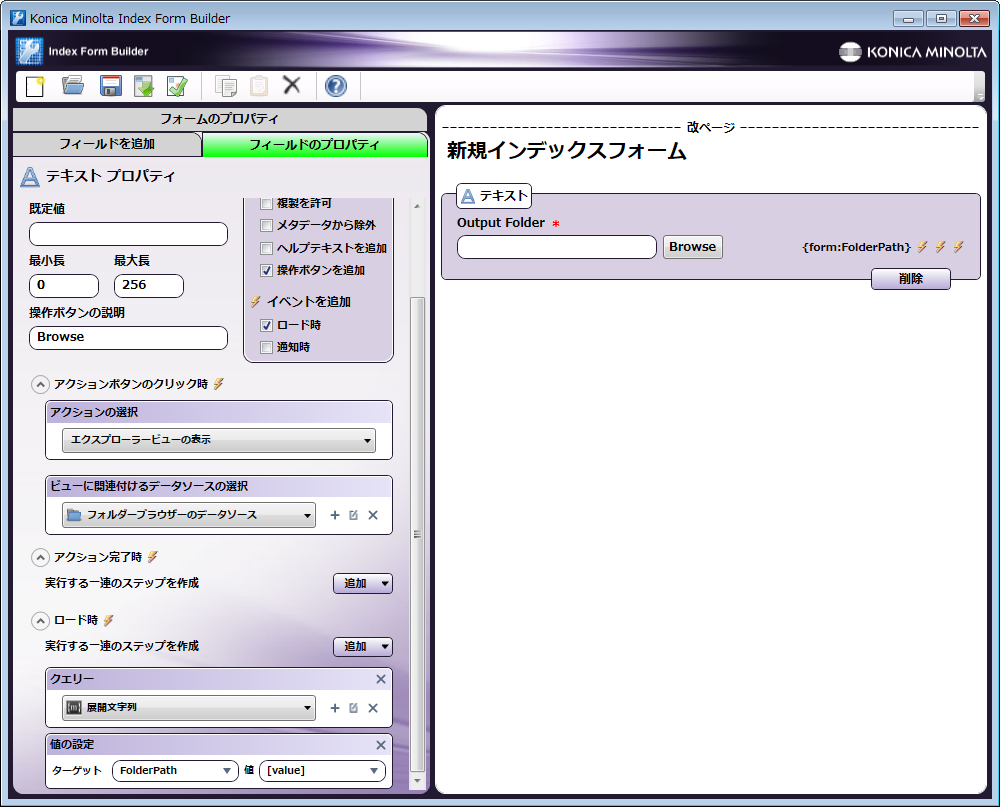Open the ターゲット dropdown showing FolderPath
Image resolution: width=1000 pixels, height=807 pixels.
[175, 770]
